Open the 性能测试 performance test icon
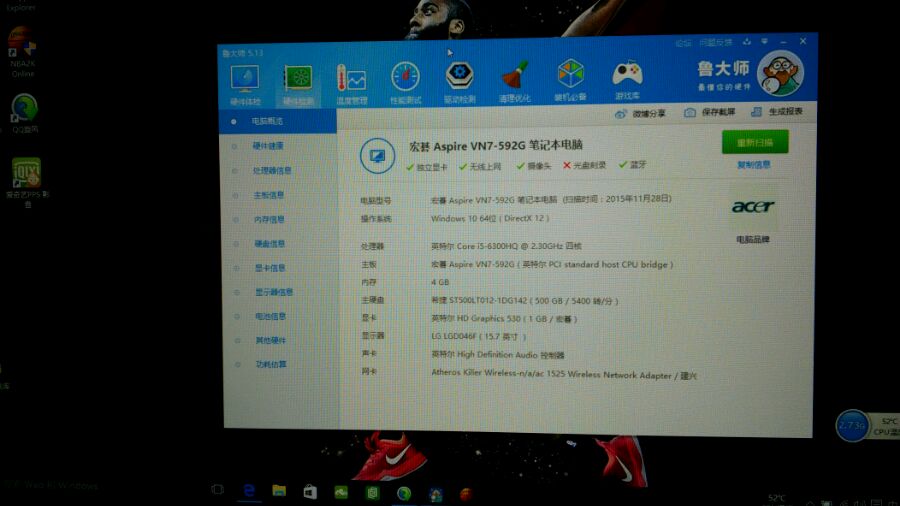The width and height of the screenshot is (900, 506). coord(406,83)
